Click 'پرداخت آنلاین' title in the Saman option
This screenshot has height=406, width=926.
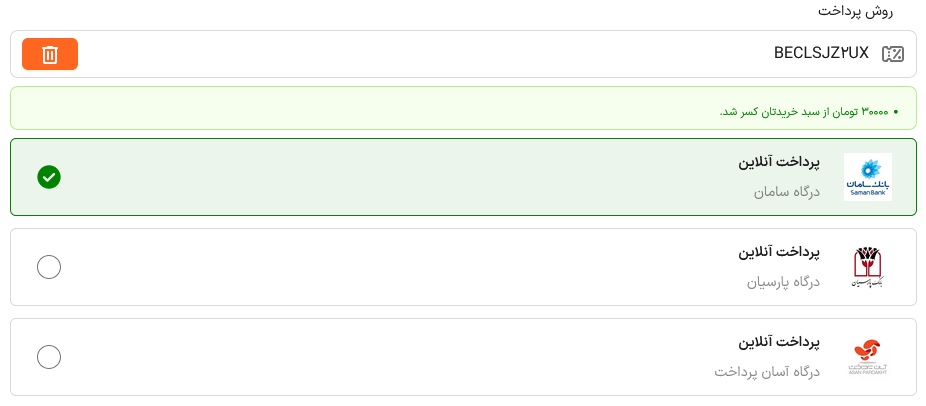pos(779,161)
